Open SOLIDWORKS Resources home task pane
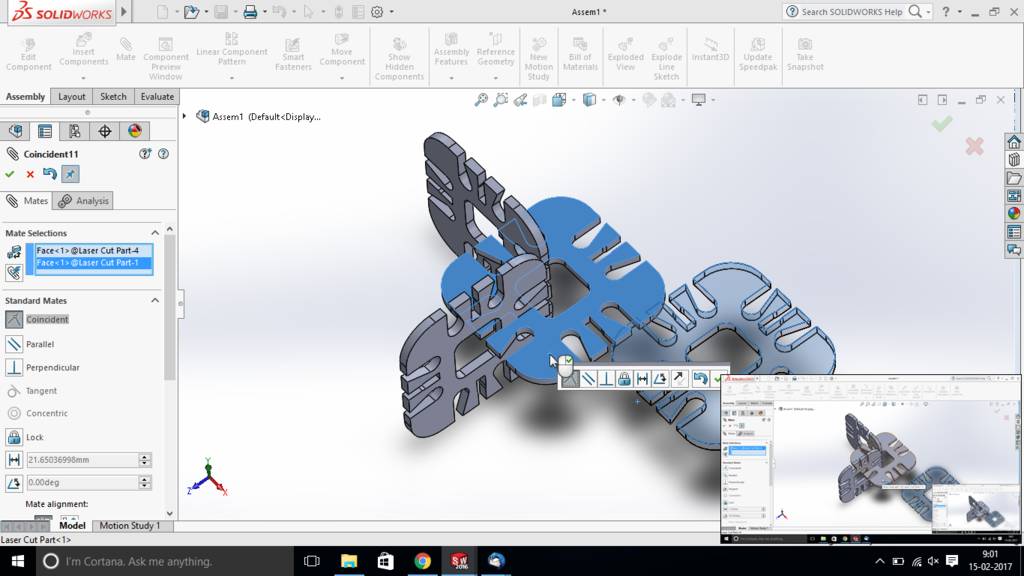The height and width of the screenshot is (576, 1024). [x=1014, y=142]
